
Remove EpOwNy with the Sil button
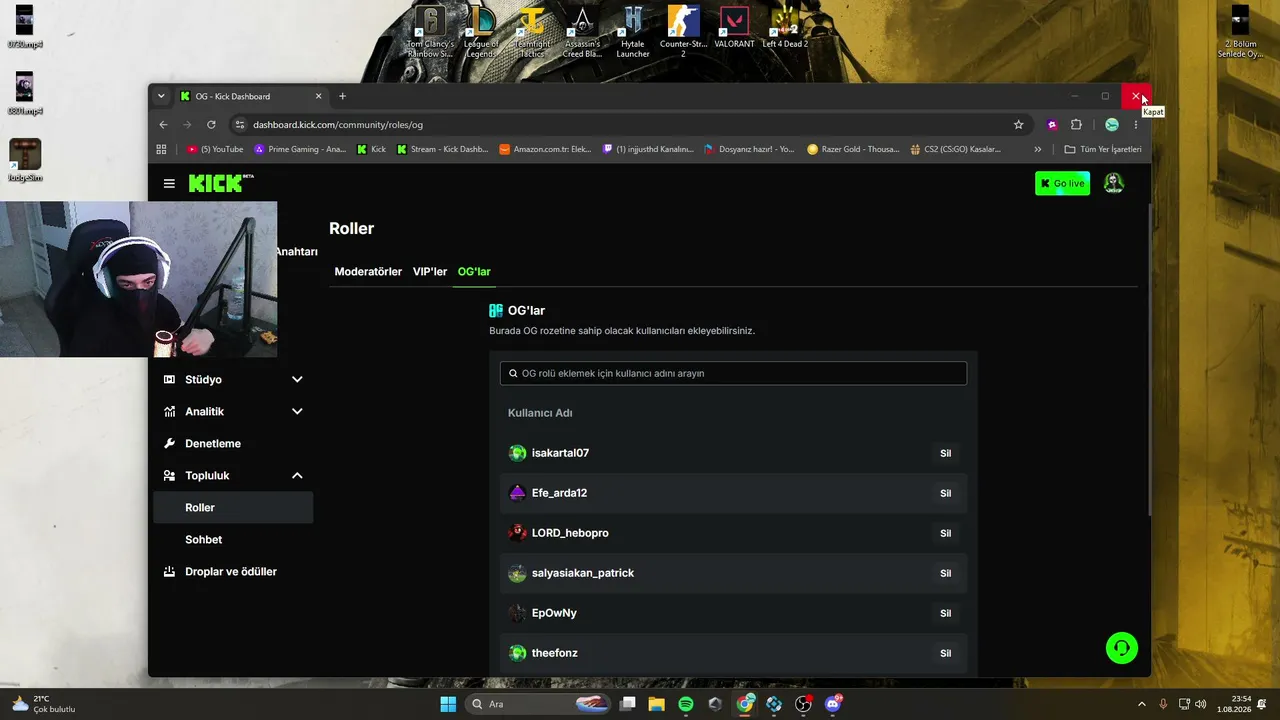coord(945,613)
